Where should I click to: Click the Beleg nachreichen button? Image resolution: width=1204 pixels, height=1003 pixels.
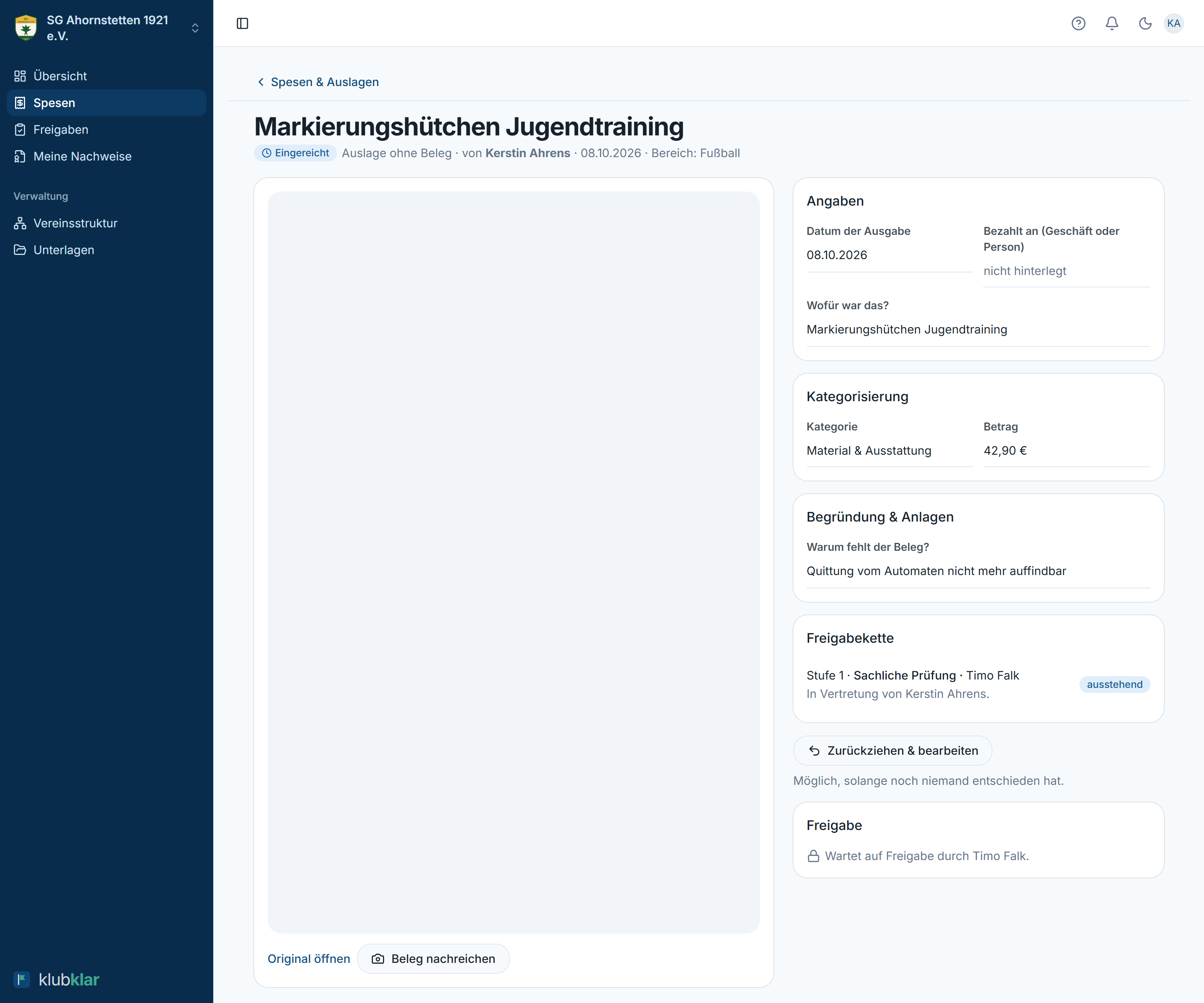coord(434,959)
